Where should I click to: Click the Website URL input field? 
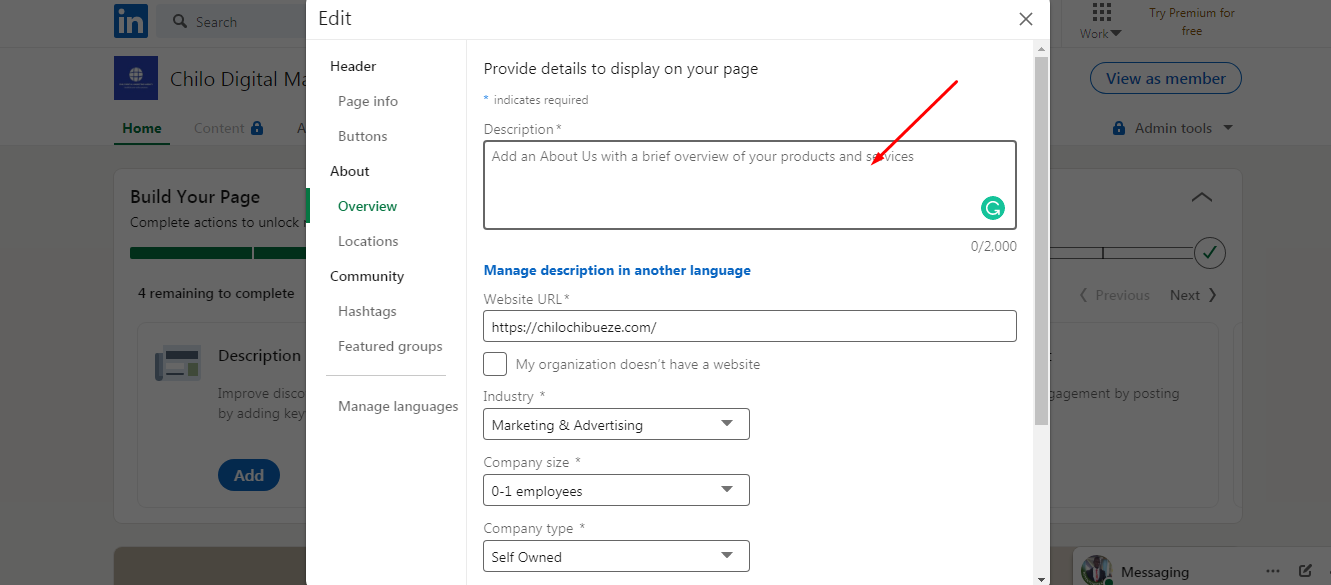(750, 326)
